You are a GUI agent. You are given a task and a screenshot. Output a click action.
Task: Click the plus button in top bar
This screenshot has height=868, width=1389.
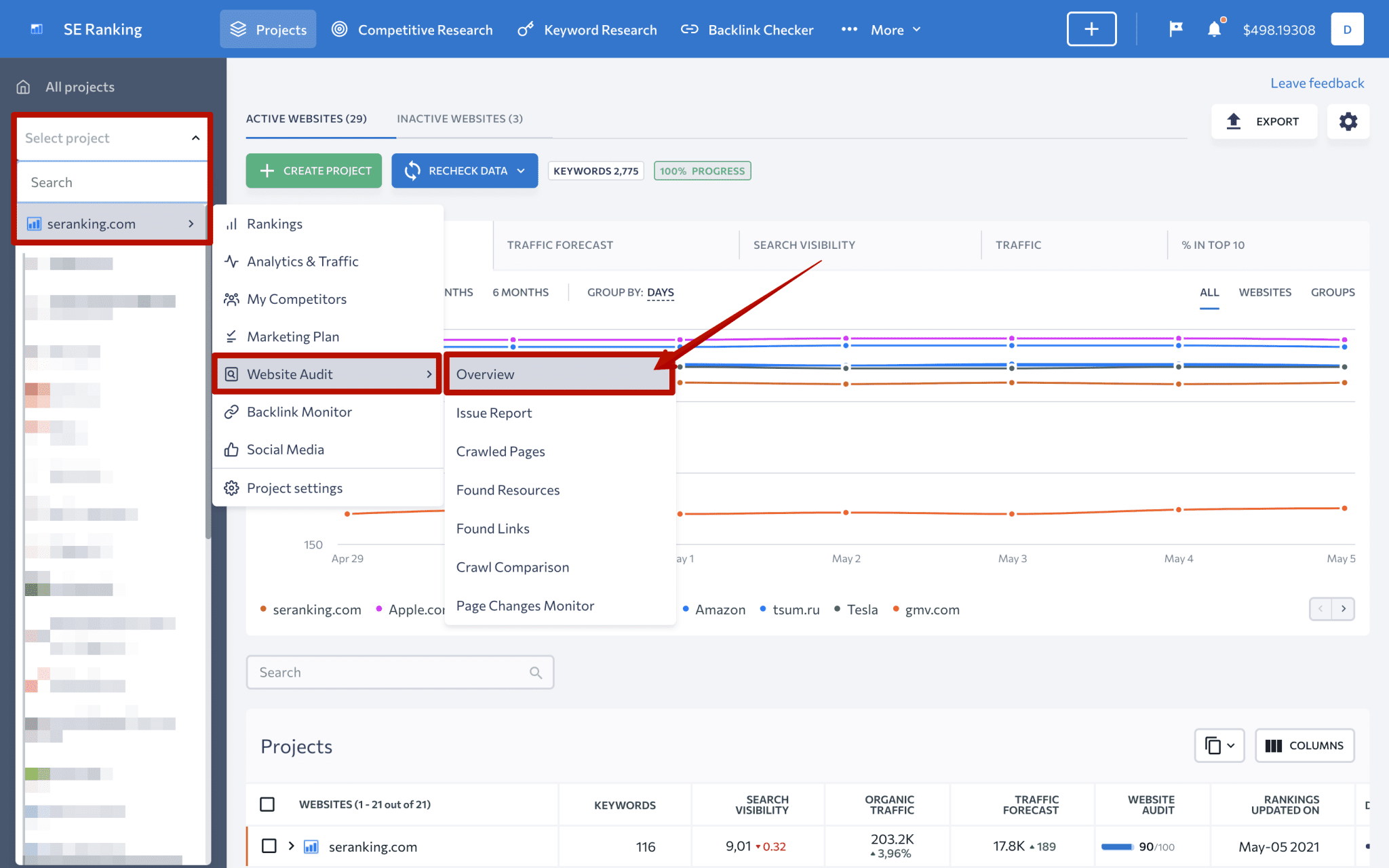(x=1091, y=29)
